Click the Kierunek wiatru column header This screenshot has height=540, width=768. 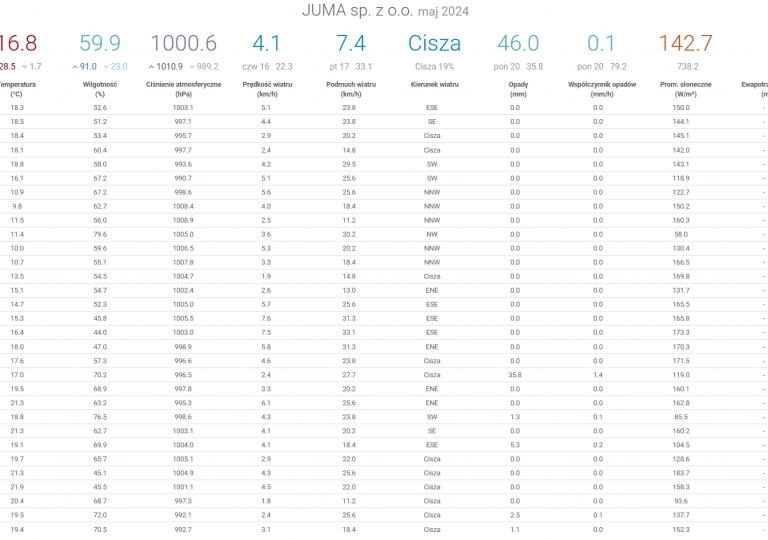(x=434, y=85)
